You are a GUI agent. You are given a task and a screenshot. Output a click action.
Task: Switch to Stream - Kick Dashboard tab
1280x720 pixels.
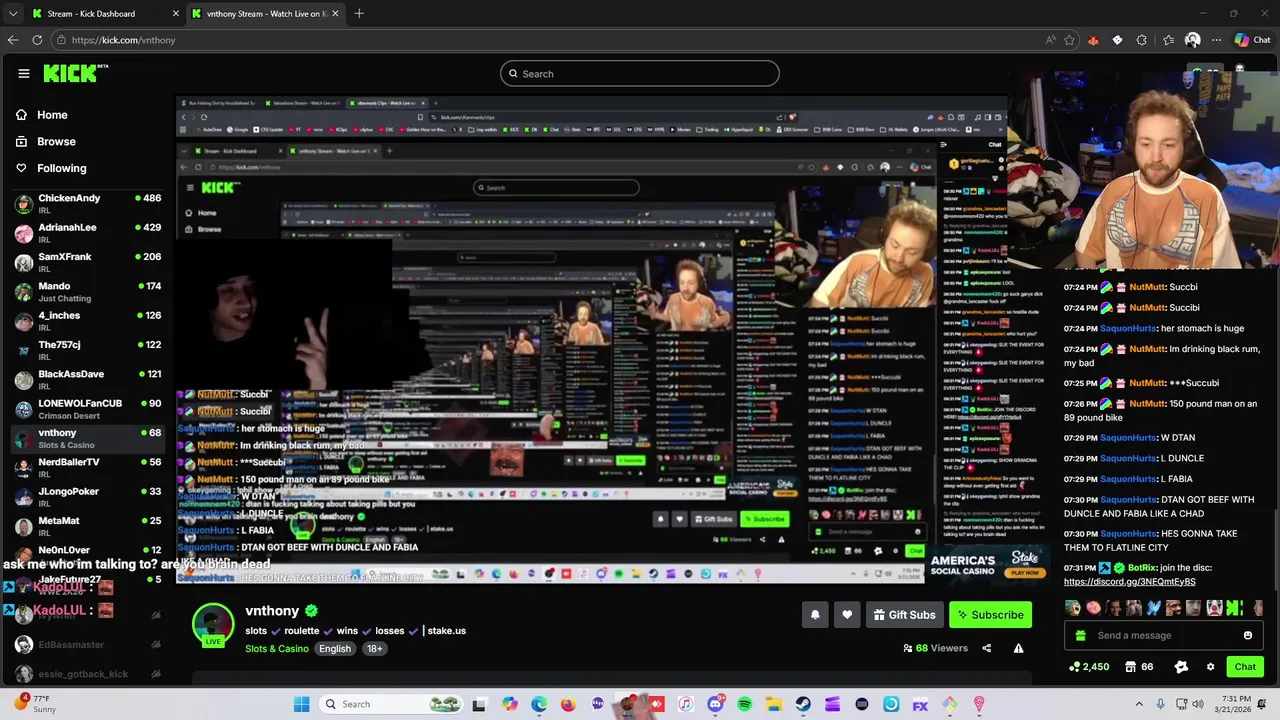(x=104, y=14)
